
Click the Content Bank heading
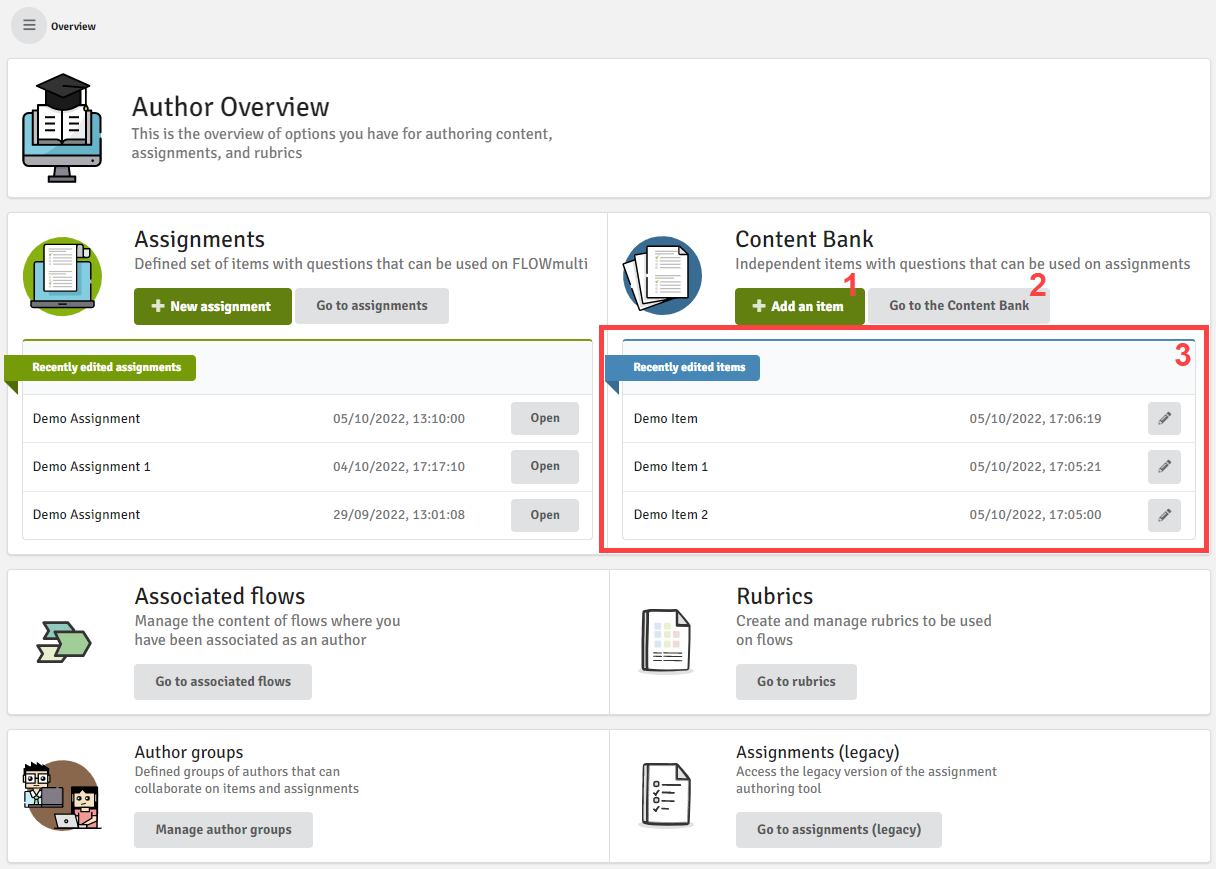[x=805, y=239]
